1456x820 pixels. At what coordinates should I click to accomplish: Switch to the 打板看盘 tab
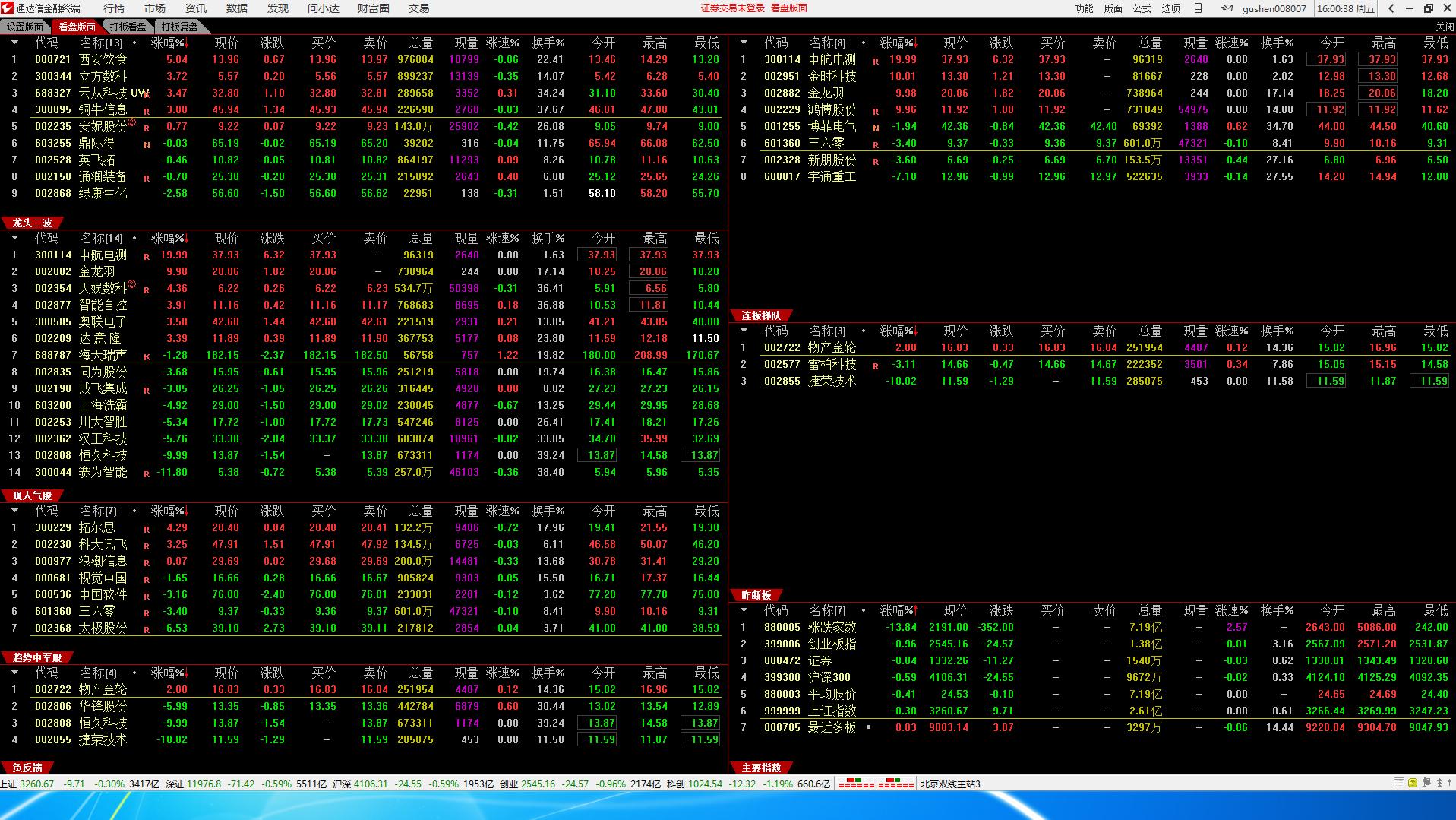coord(128,27)
